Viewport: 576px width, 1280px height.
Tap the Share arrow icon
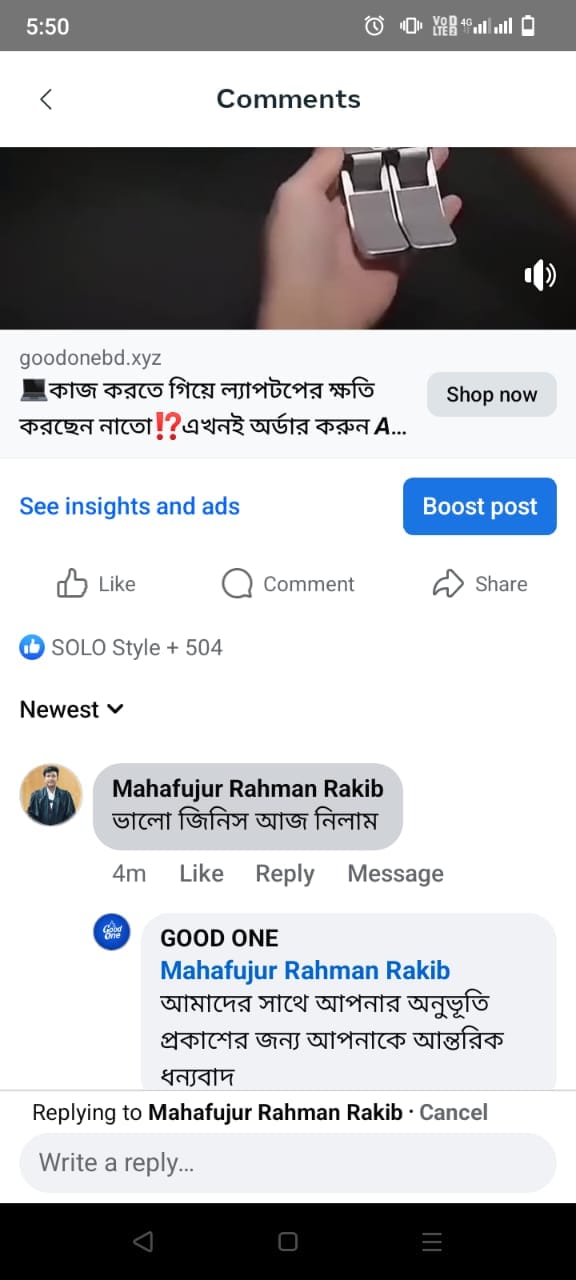pyautogui.click(x=448, y=584)
